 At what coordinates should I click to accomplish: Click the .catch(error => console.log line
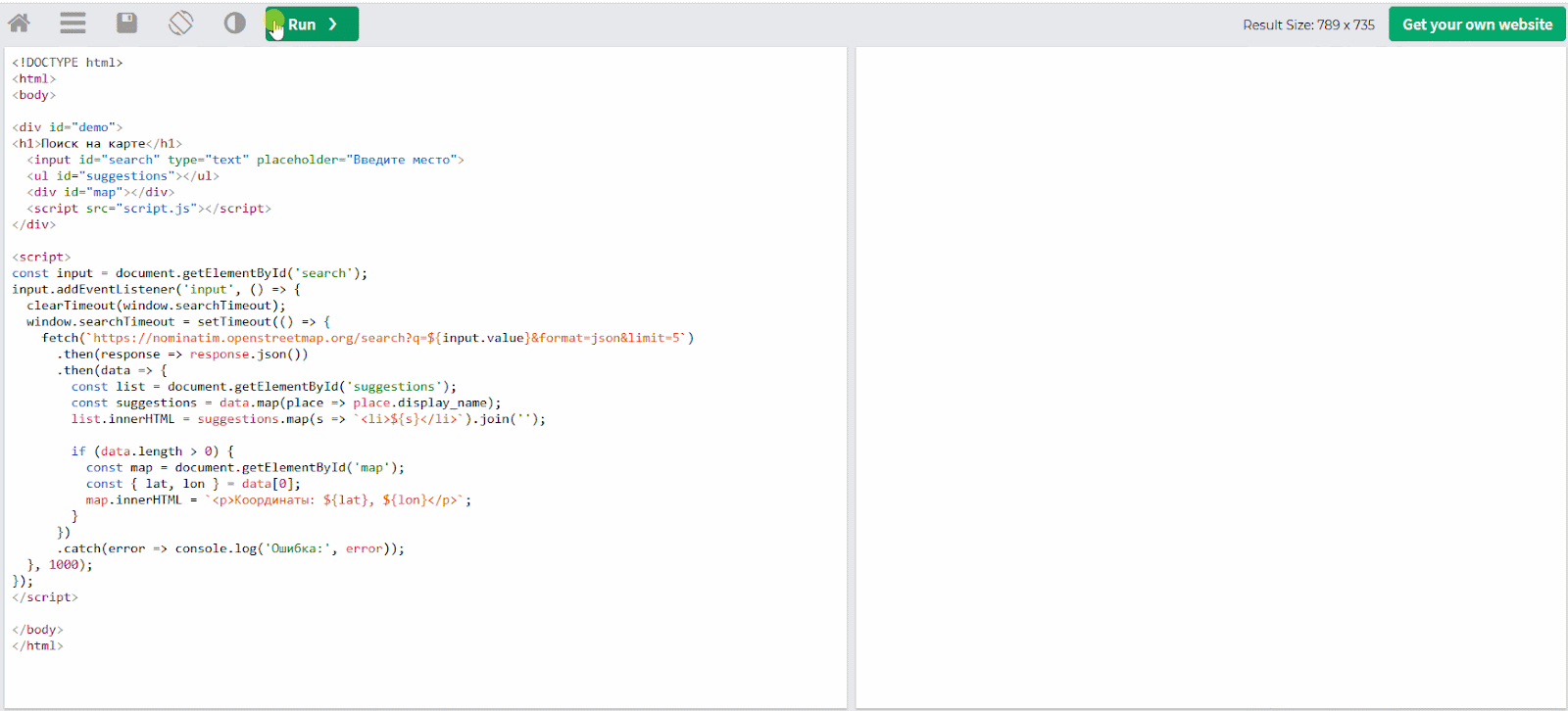click(230, 548)
